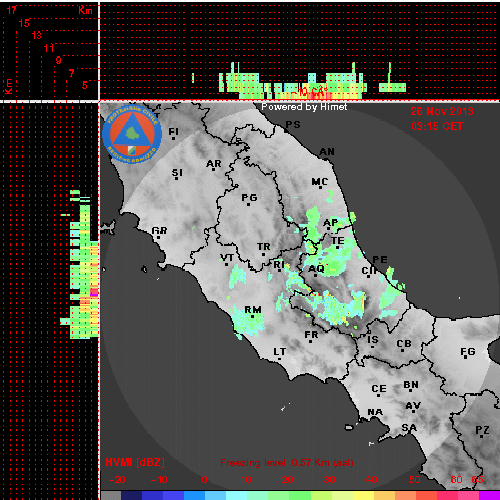The height and width of the screenshot is (500, 500).
Task: Click the 03:15 CET timestamp
Action: point(437,126)
